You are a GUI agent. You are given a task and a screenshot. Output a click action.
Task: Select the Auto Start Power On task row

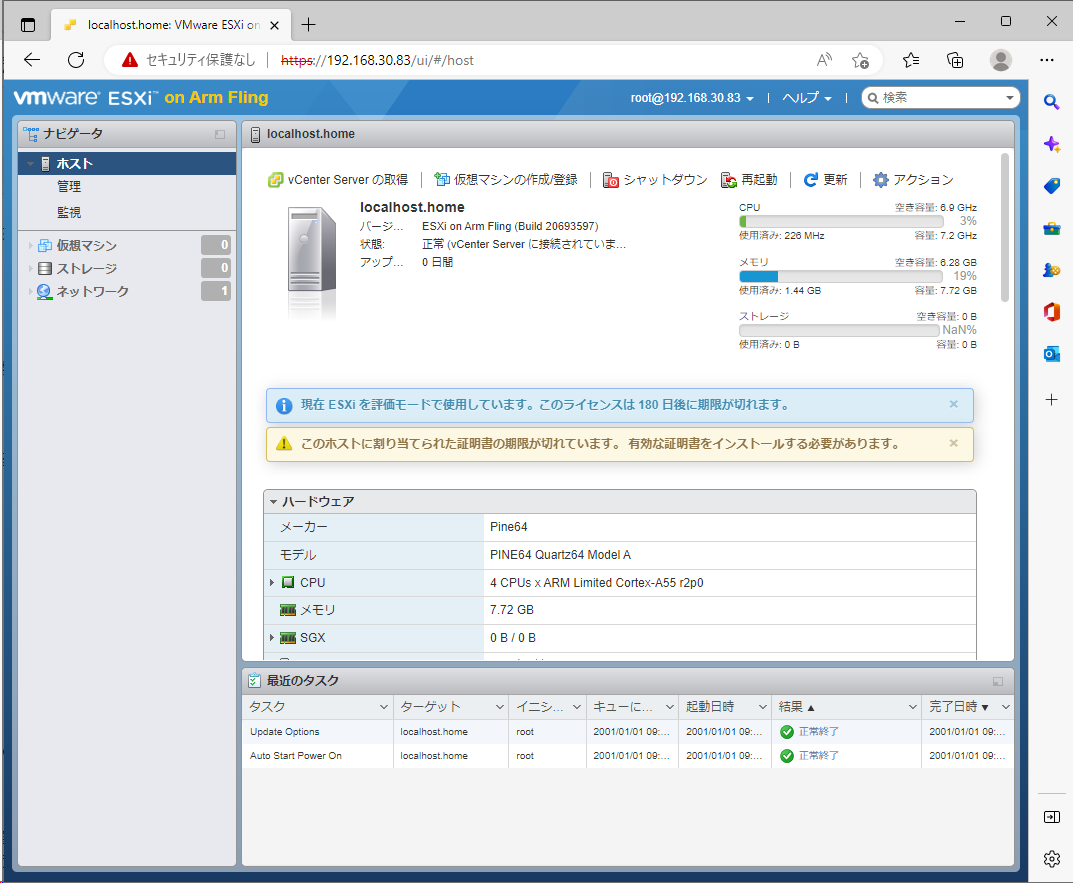[x=628, y=756]
